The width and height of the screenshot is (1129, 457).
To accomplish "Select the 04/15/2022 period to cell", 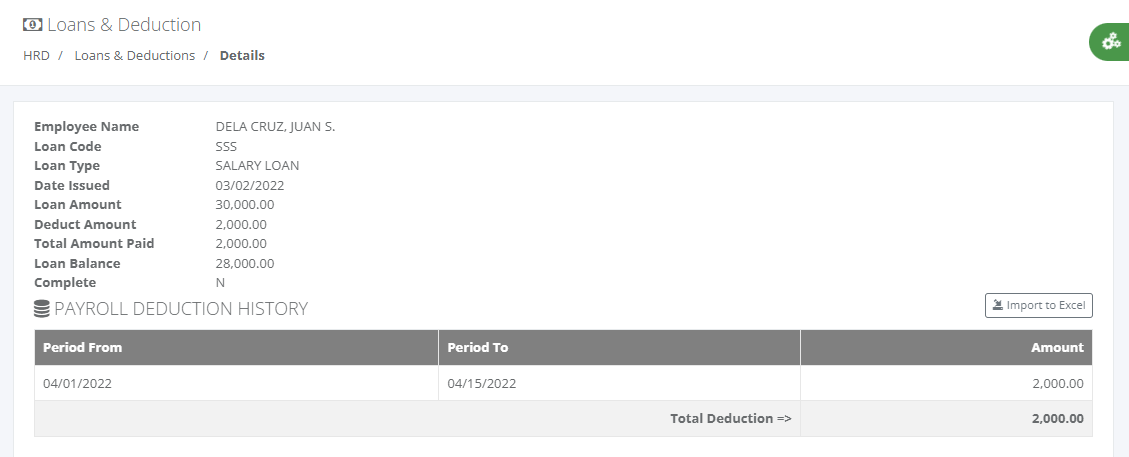I will click(619, 383).
